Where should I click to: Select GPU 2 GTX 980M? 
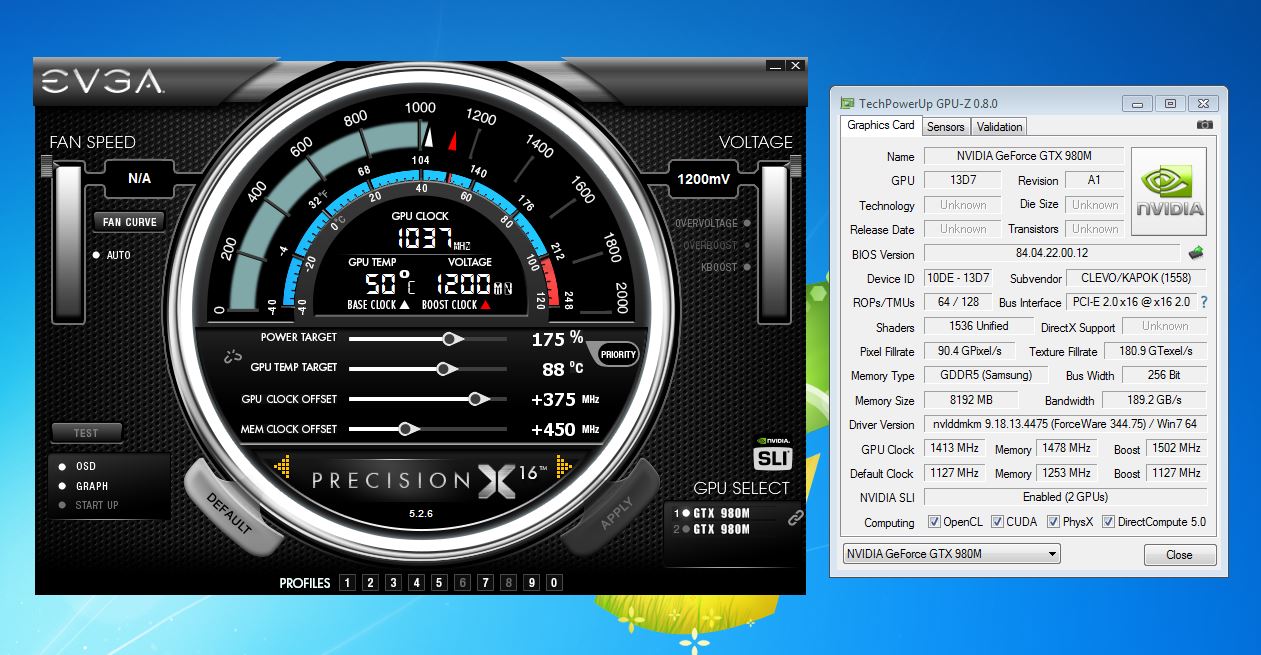coord(712,529)
